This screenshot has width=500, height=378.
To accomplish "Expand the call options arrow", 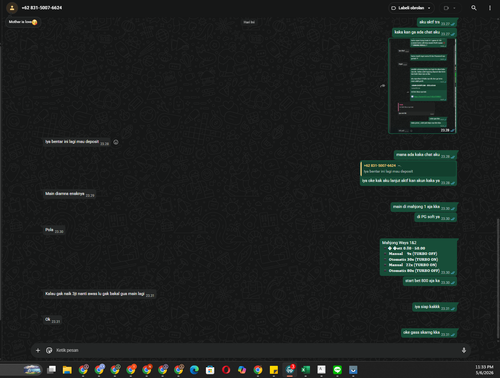I will pos(454,8).
